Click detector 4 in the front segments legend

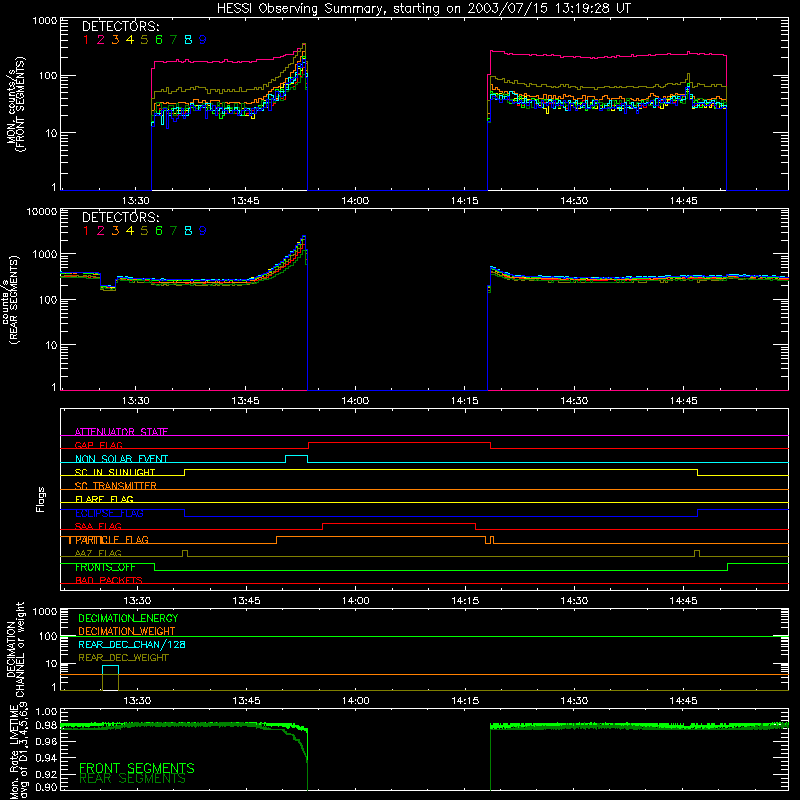[130, 40]
